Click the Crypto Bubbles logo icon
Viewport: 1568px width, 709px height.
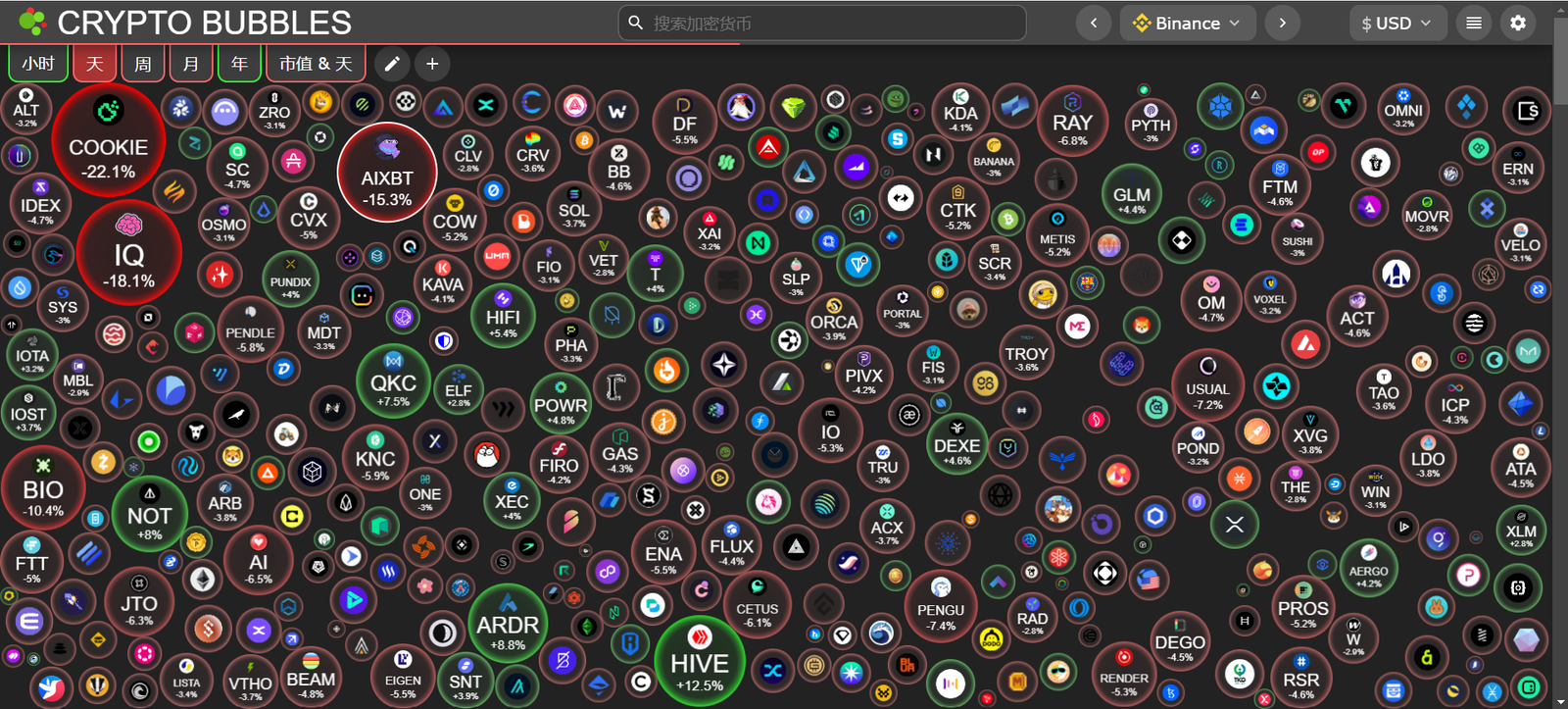tap(32, 22)
